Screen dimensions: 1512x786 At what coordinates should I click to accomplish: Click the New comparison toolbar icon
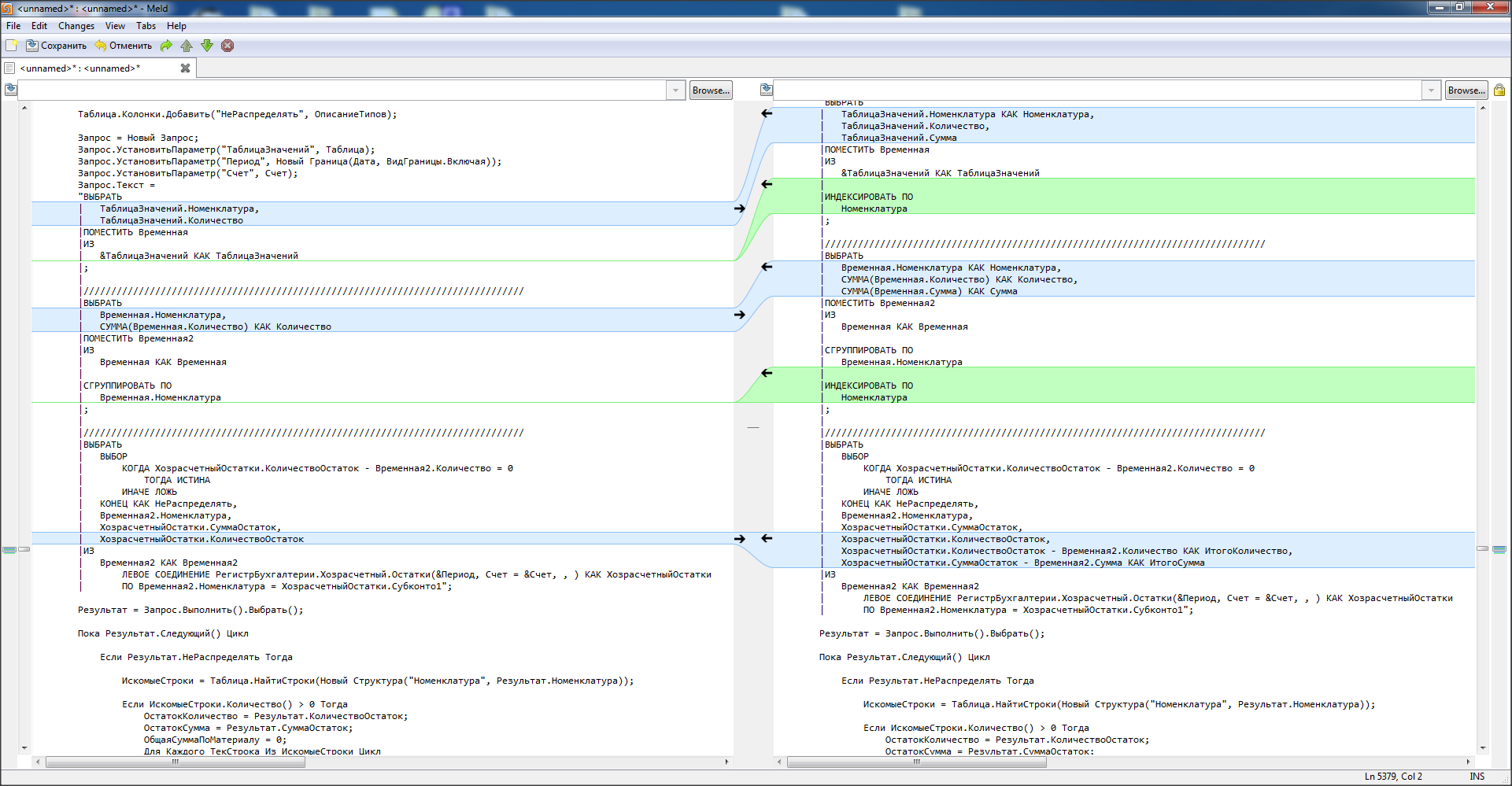coord(12,46)
